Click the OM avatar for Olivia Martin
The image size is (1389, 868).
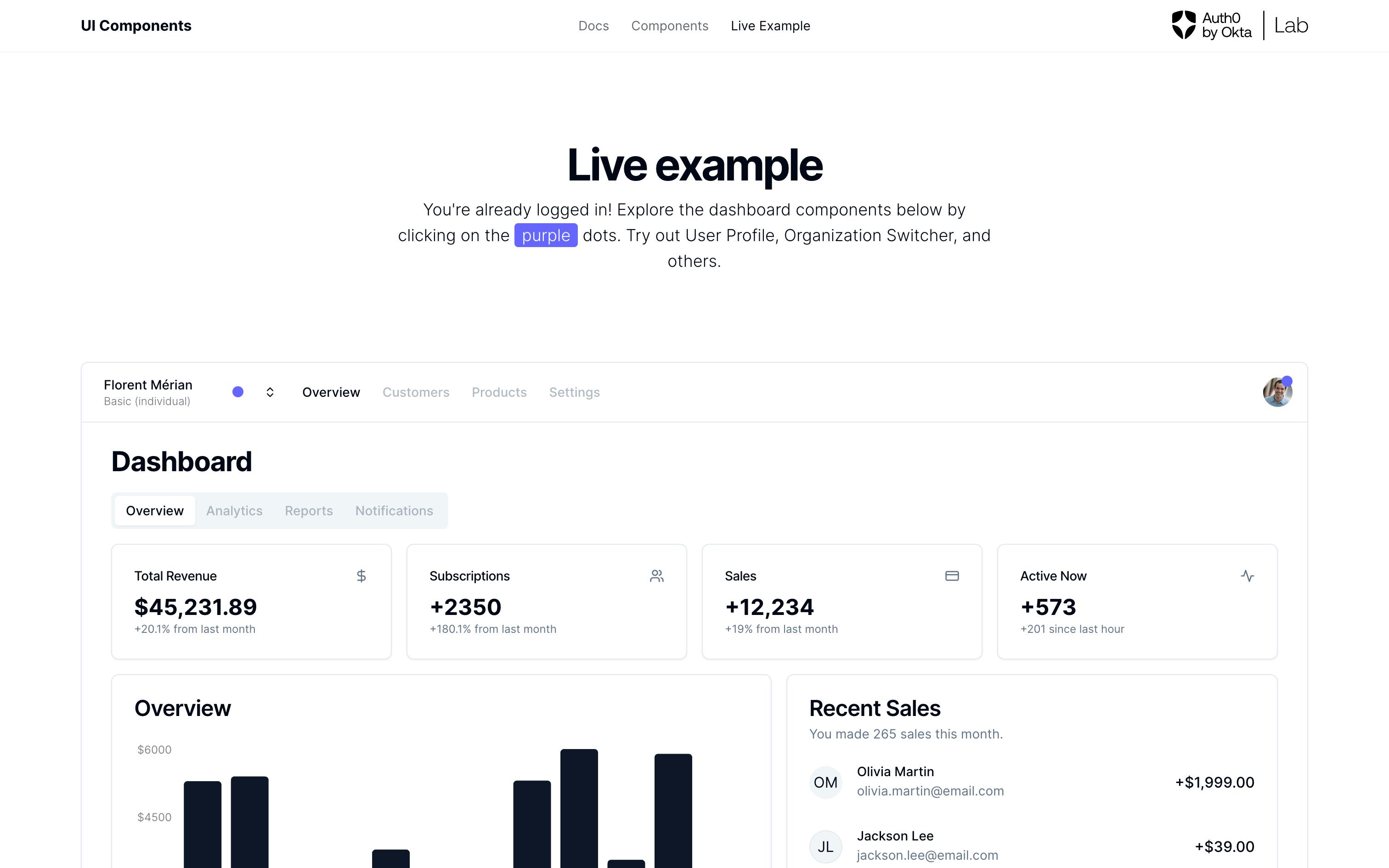(825, 782)
